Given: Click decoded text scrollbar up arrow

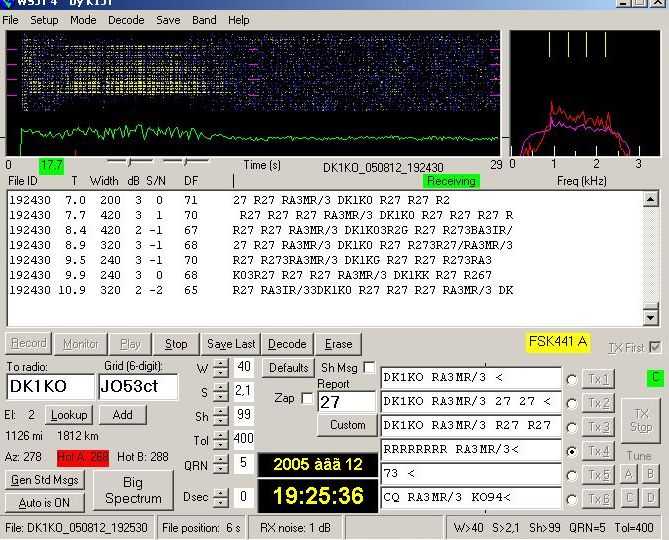Looking at the screenshot, I should point(651,199).
